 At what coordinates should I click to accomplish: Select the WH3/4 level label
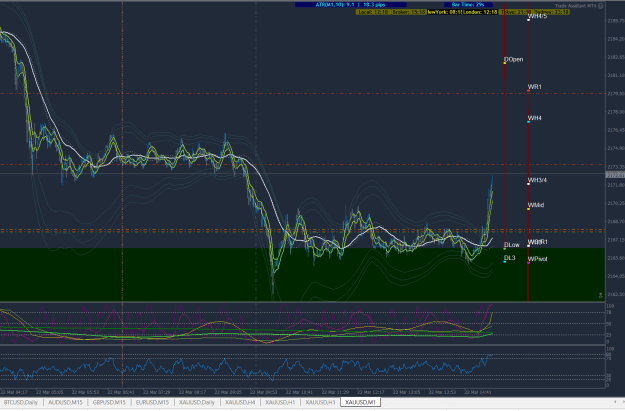point(537,180)
